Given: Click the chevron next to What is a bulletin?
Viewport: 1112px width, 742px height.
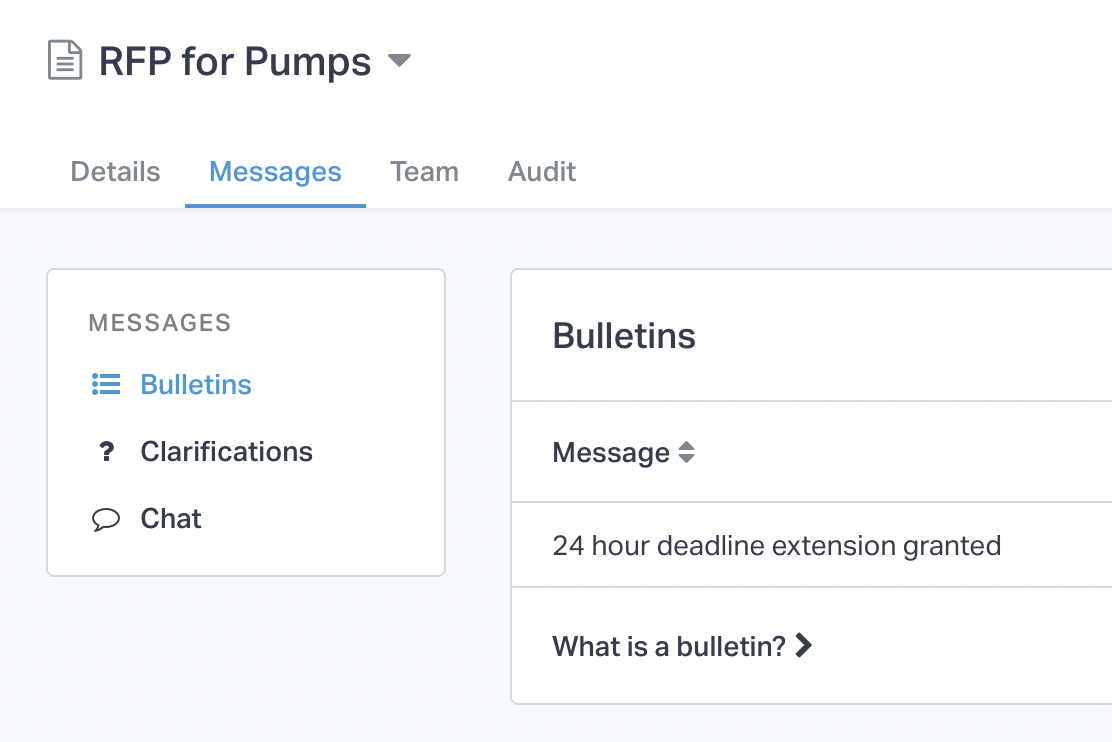Looking at the screenshot, I should coord(803,646).
